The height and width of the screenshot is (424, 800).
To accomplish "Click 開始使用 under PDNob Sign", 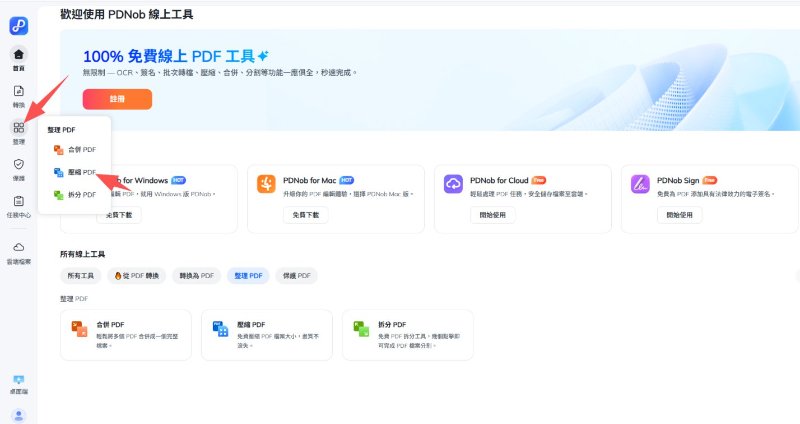I will pyautogui.click(x=679, y=215).
